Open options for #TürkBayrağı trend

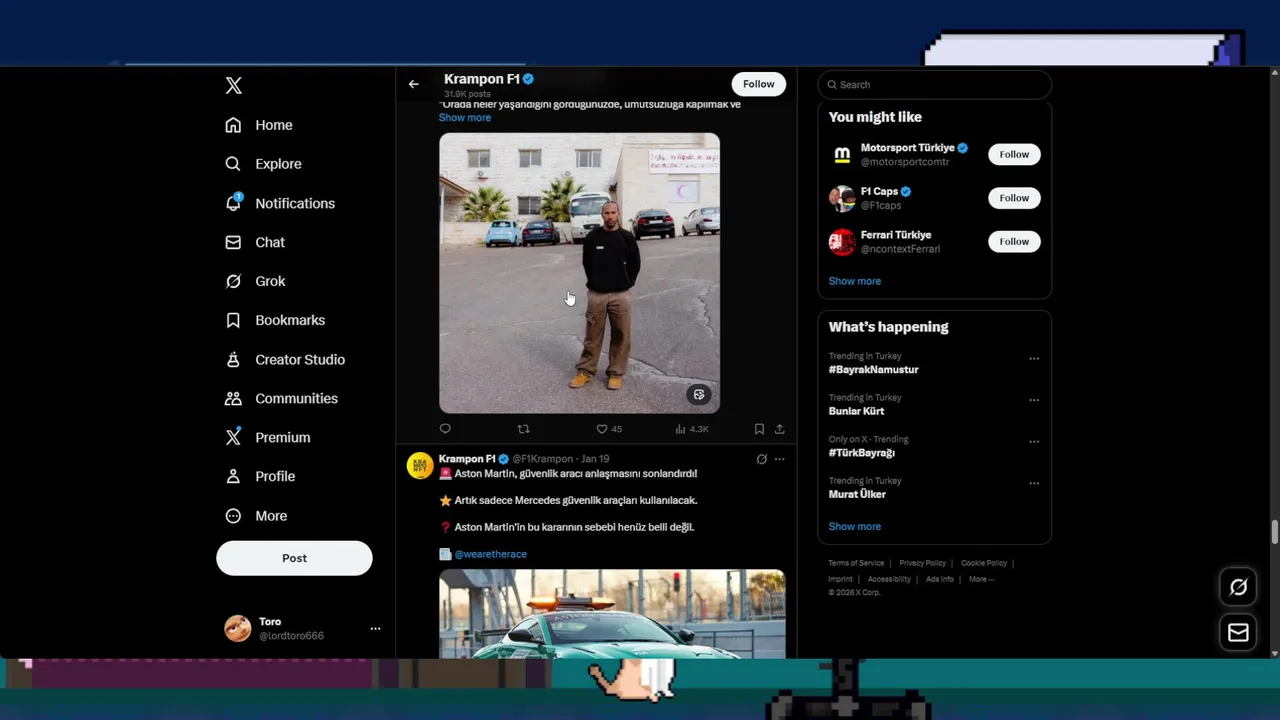1034,441
